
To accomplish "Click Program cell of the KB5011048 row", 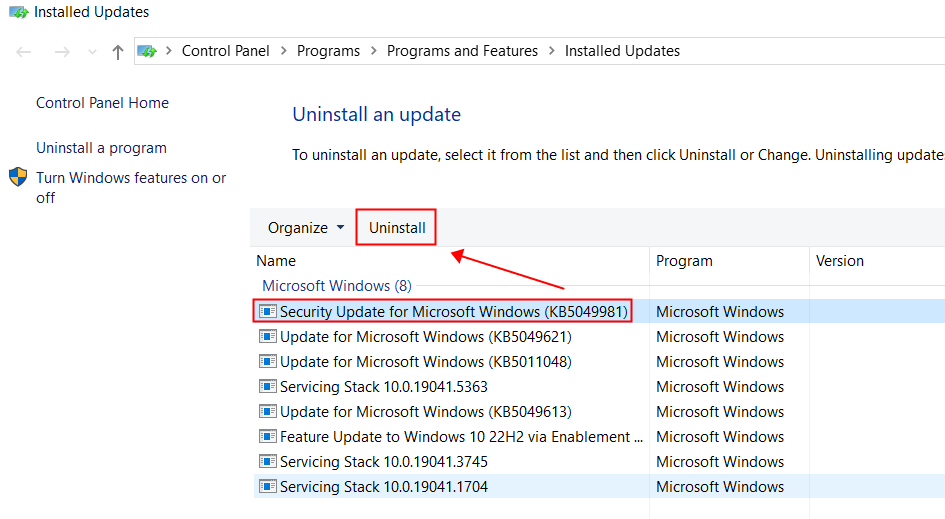I will click(x=720, y=362).
